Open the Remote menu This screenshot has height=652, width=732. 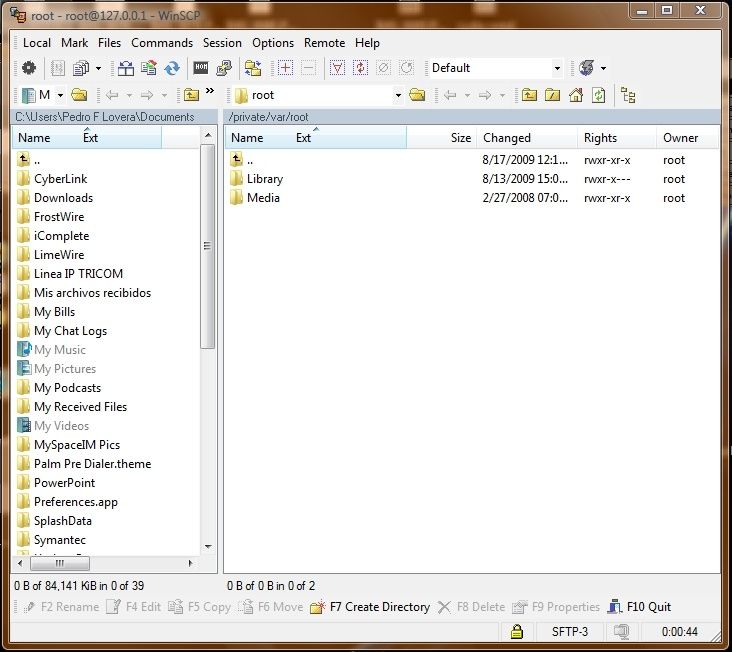(x=324, y=43)
